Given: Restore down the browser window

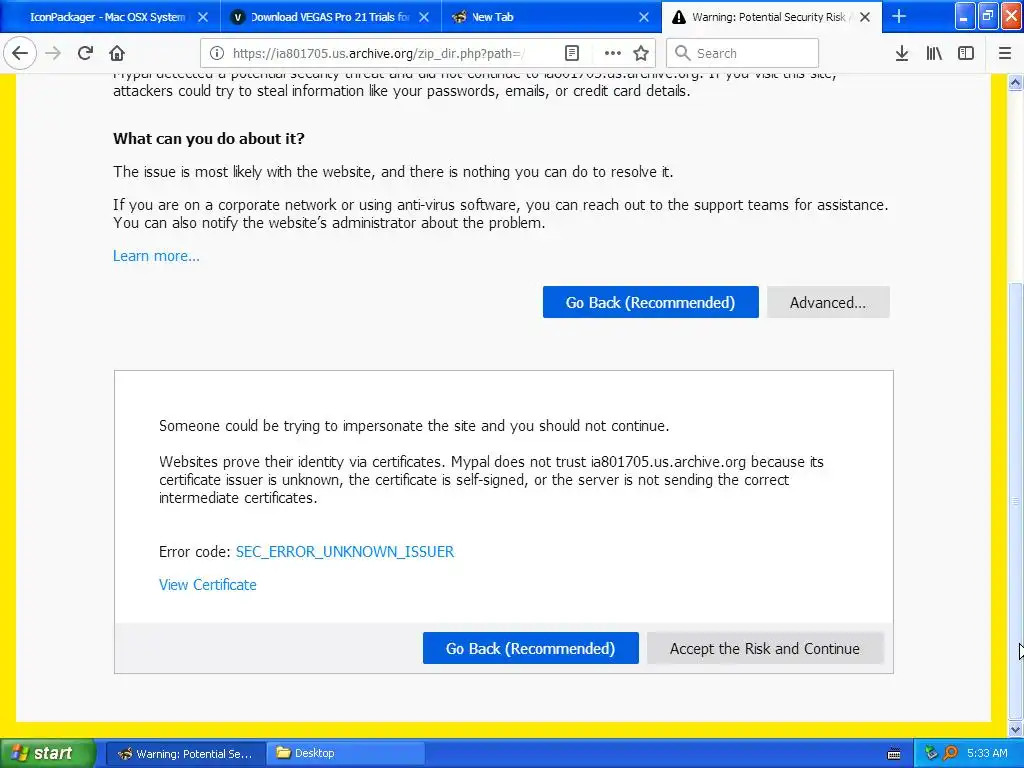Looking at the screenshot, I should pos(988,16).
